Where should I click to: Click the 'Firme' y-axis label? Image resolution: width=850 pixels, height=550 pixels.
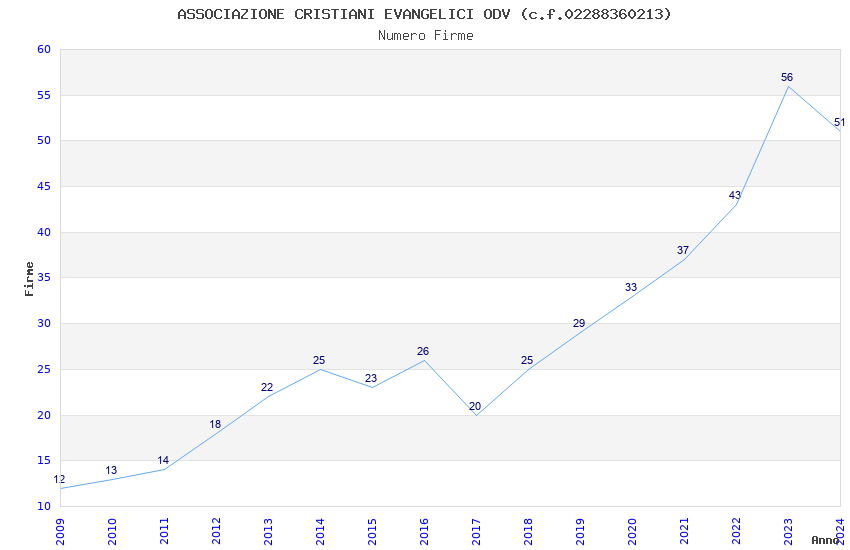point(29,279)
